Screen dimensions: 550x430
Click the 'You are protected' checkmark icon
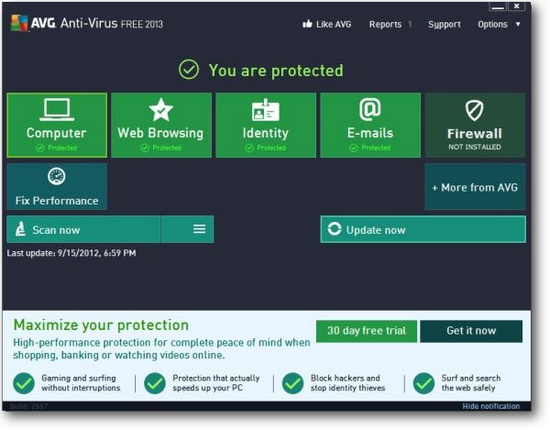point(189,69)
